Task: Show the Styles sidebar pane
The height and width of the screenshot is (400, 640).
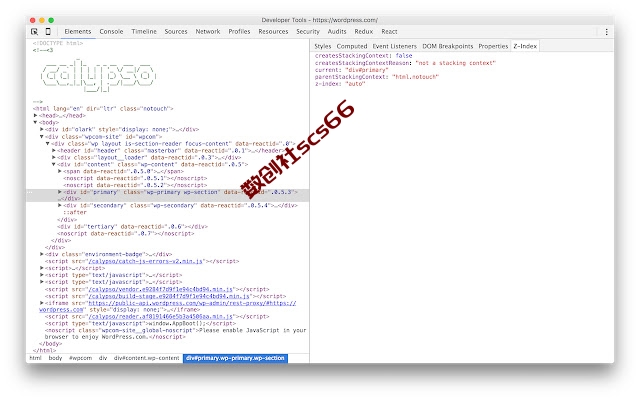Action: click(322, 46)
